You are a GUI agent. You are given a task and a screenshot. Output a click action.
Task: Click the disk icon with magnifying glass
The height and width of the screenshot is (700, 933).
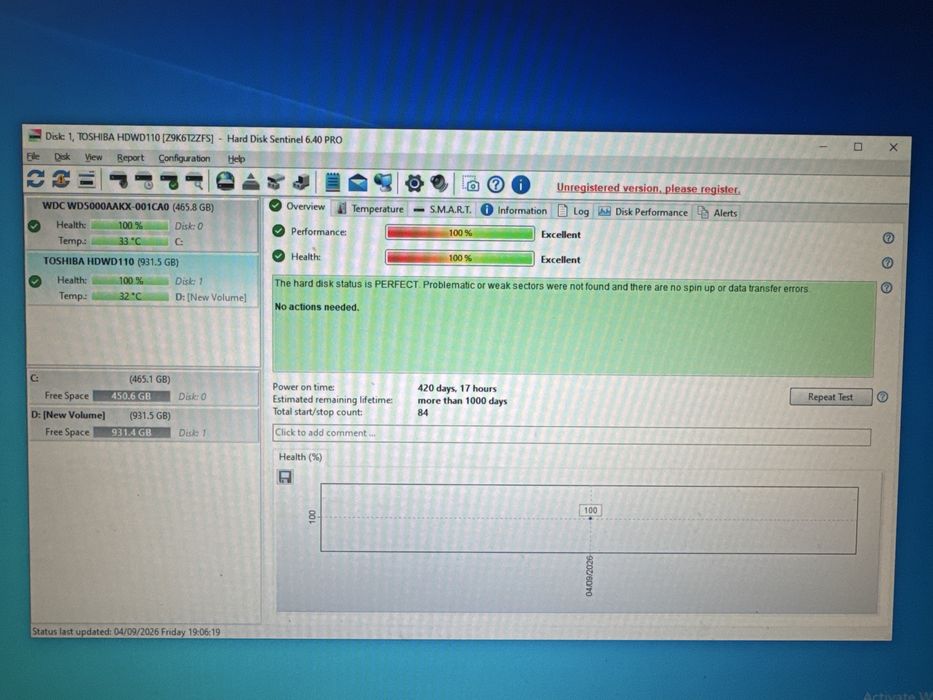click(195, 181)
